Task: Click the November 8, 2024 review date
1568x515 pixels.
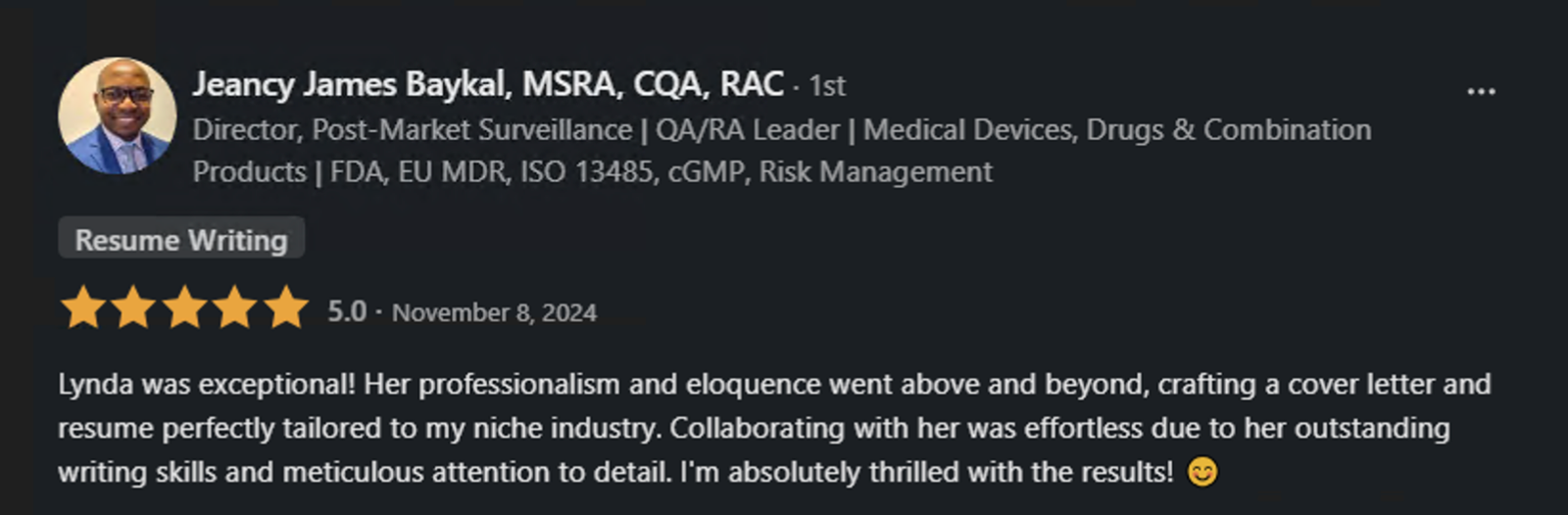Action: click(x=494, y=313)
